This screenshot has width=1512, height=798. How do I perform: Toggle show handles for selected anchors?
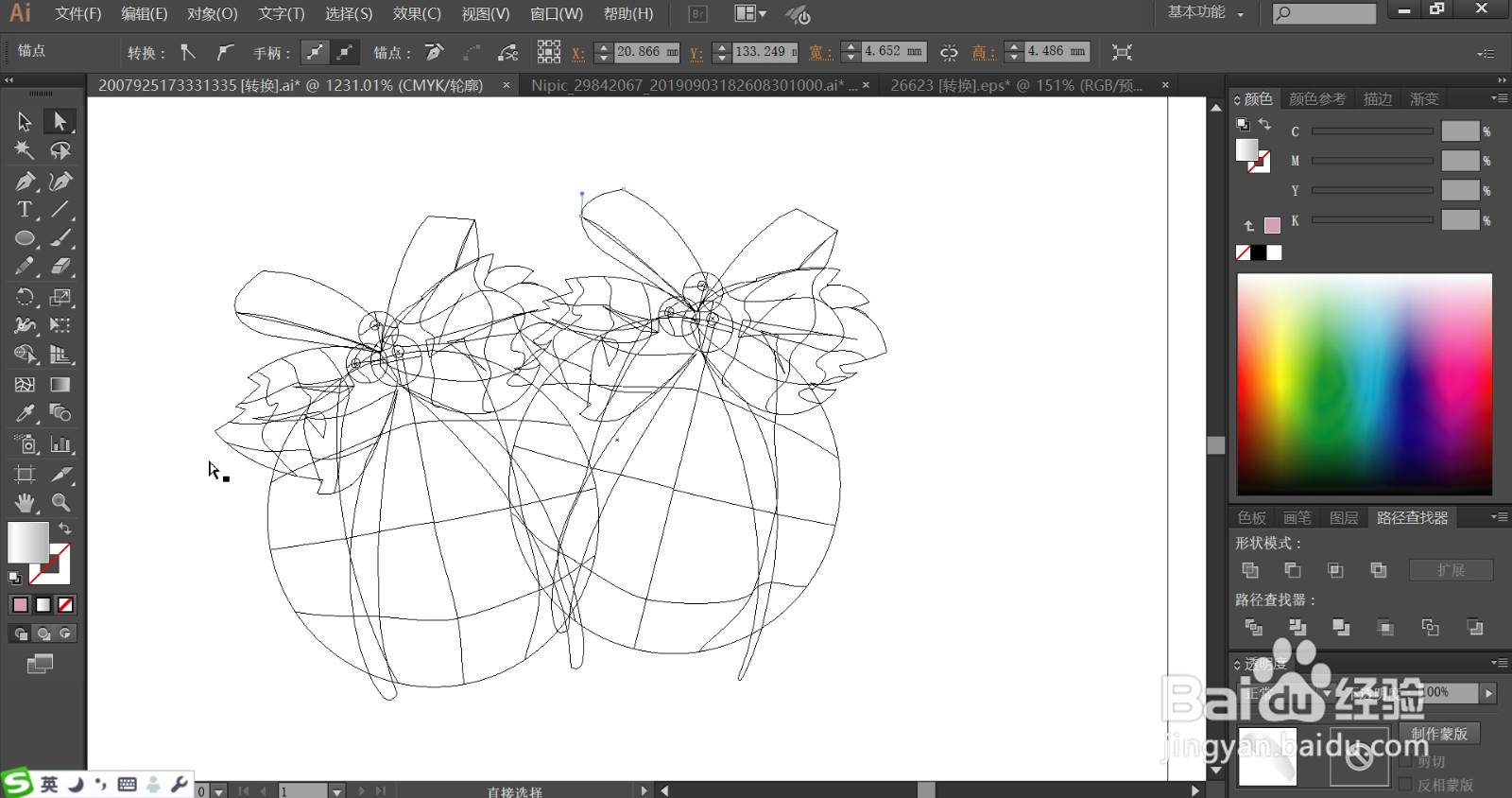[x=314, y=52]
